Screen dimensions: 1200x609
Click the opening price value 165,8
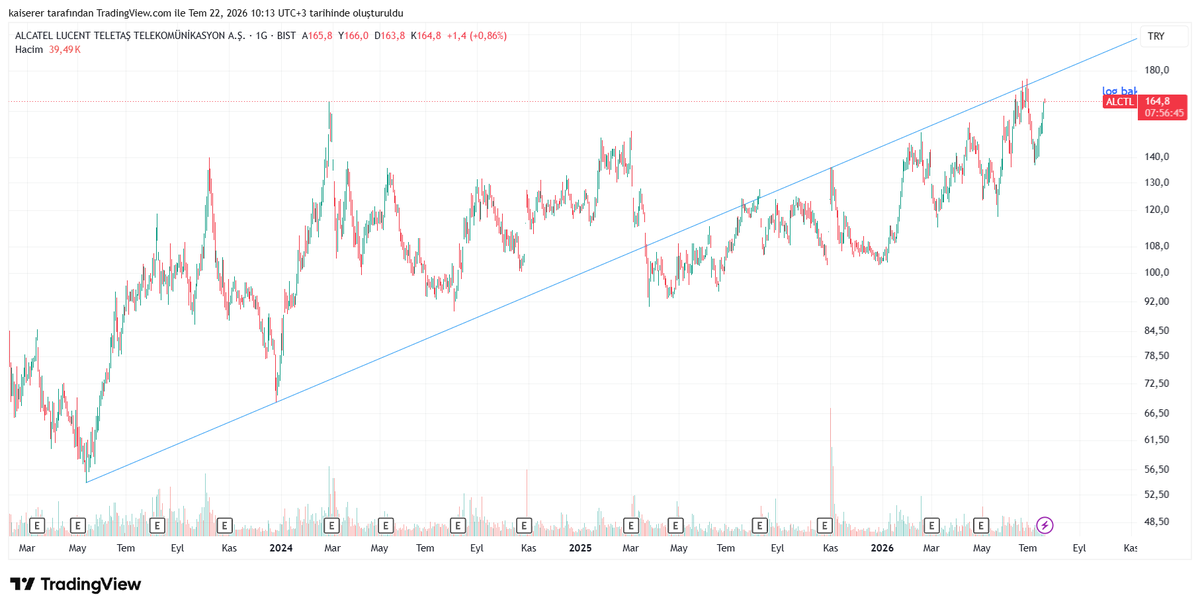coord(322,35)
